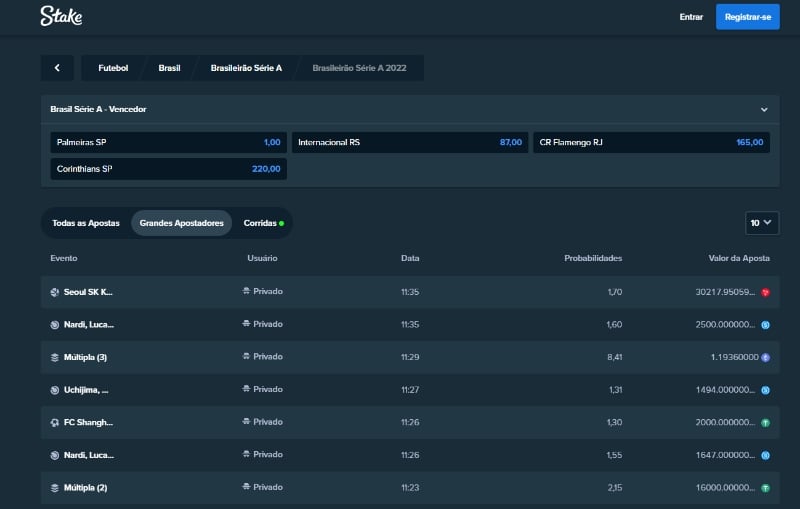This screenshot has width=800, height=509.
Task: Click the odds value 1,70
Action: pos(615,292)
